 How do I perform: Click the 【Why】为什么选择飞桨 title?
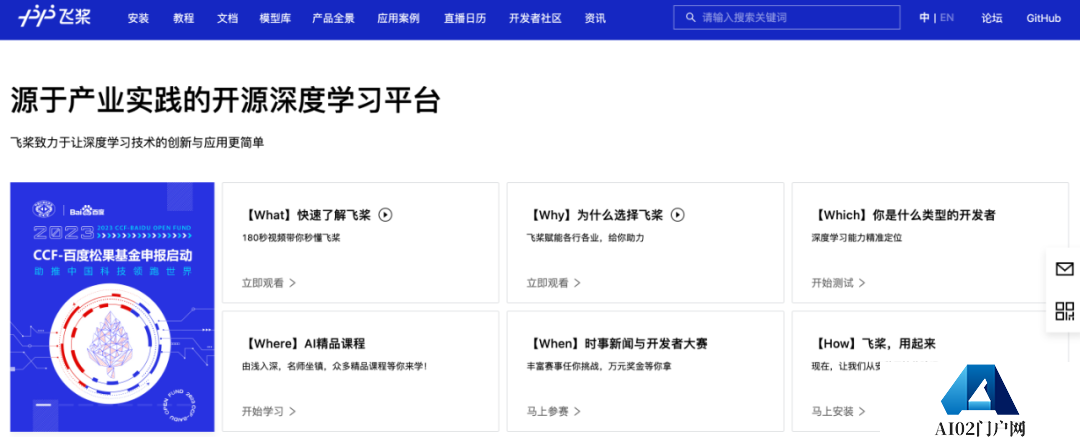pyautogui.click(x=595, y=215)
